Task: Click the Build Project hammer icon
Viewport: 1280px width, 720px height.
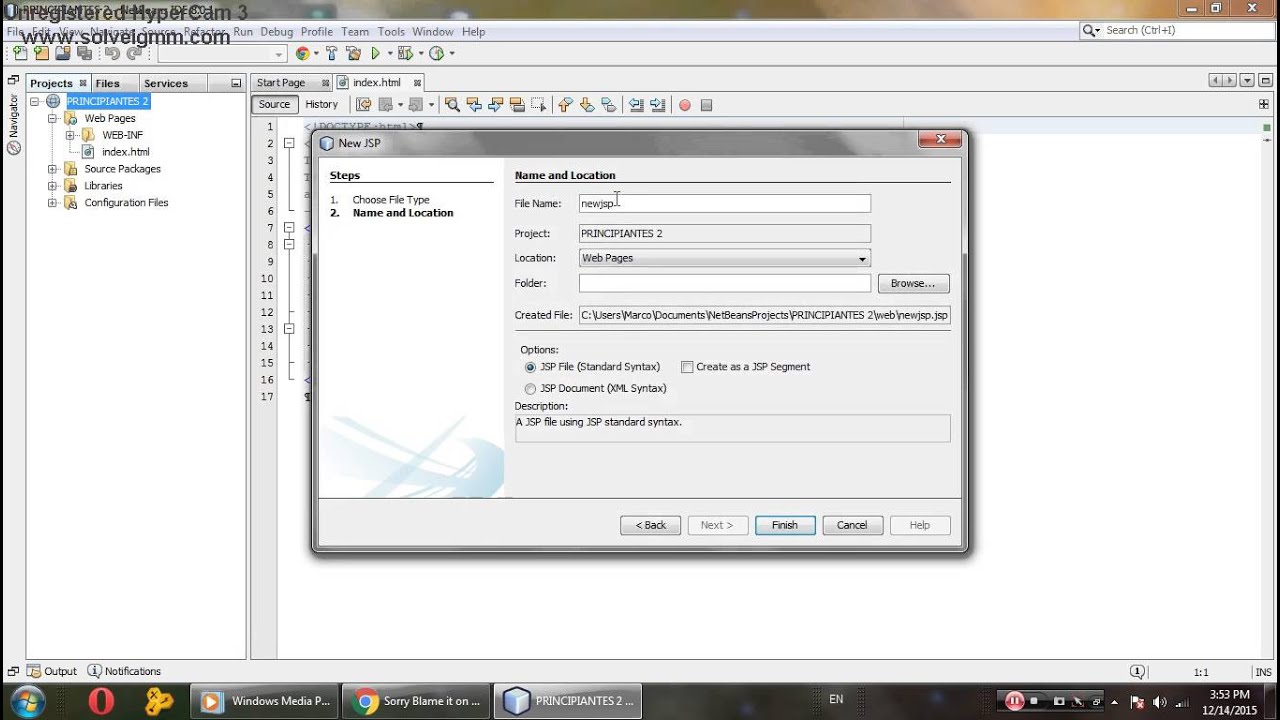Action: click(331, 53)
